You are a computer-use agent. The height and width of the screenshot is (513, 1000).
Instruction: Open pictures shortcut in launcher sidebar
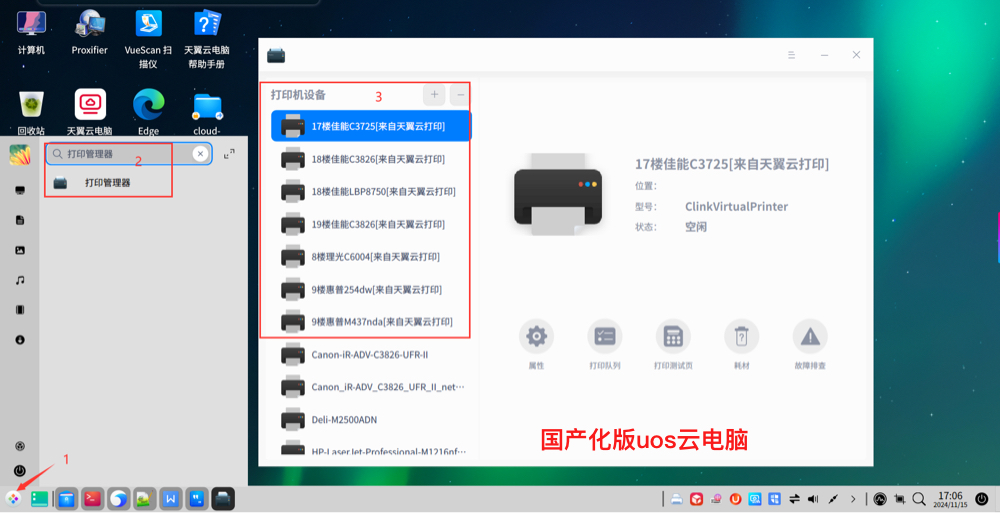pyautogui.click(x=20, y=250)
